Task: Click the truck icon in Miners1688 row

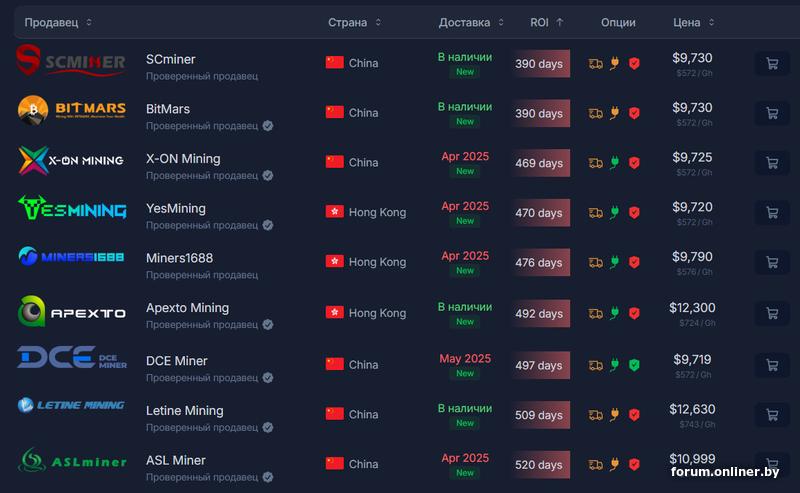Action: (x=595, y=262)
